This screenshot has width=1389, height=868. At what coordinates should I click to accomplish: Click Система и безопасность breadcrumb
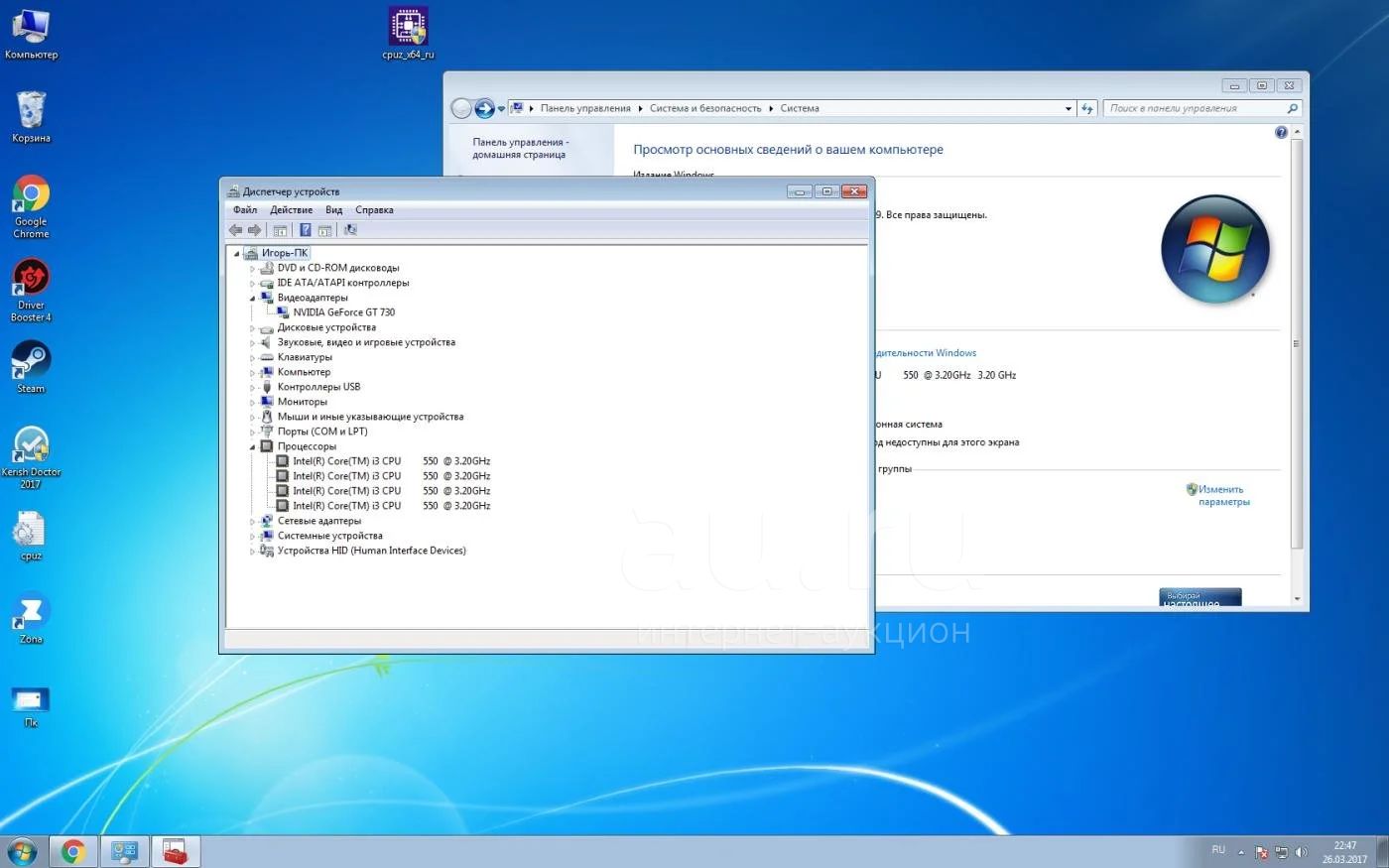705,108
